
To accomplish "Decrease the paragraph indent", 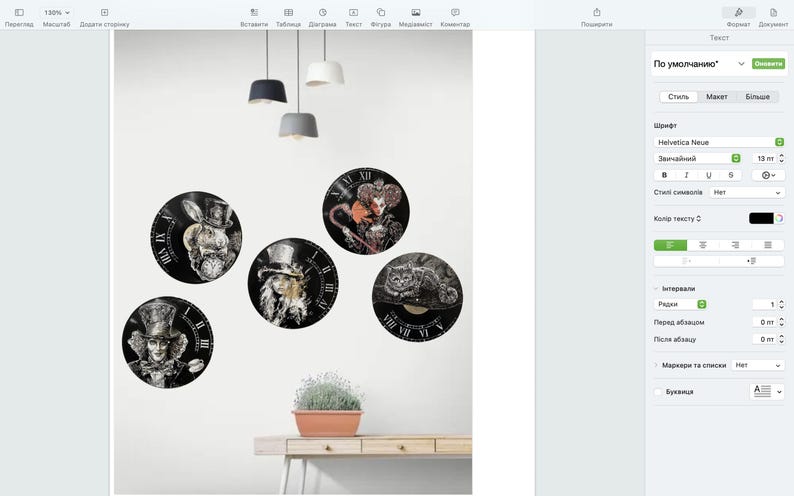I will click(687, 261).
